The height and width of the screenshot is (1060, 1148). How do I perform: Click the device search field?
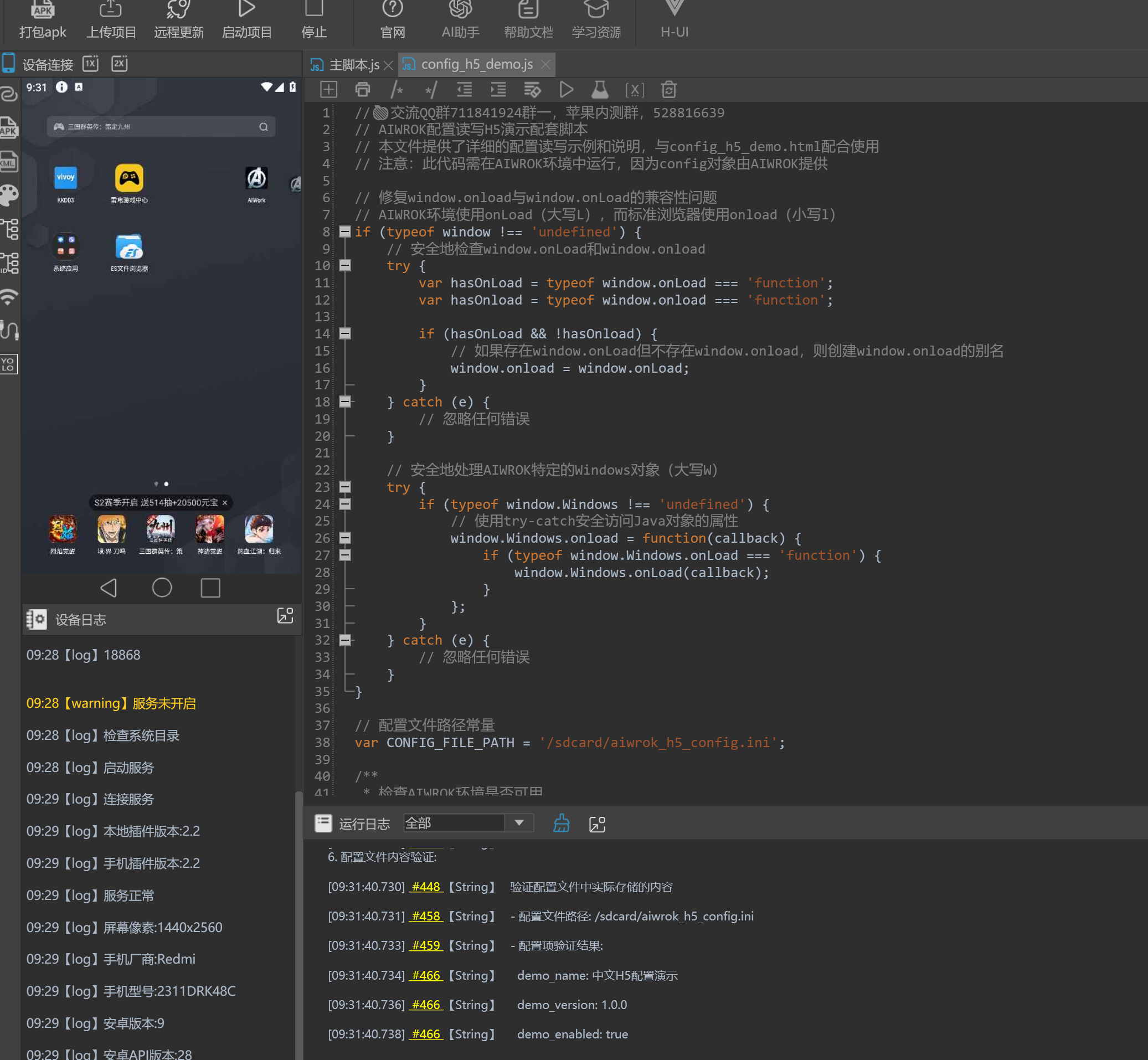[161, 127]
